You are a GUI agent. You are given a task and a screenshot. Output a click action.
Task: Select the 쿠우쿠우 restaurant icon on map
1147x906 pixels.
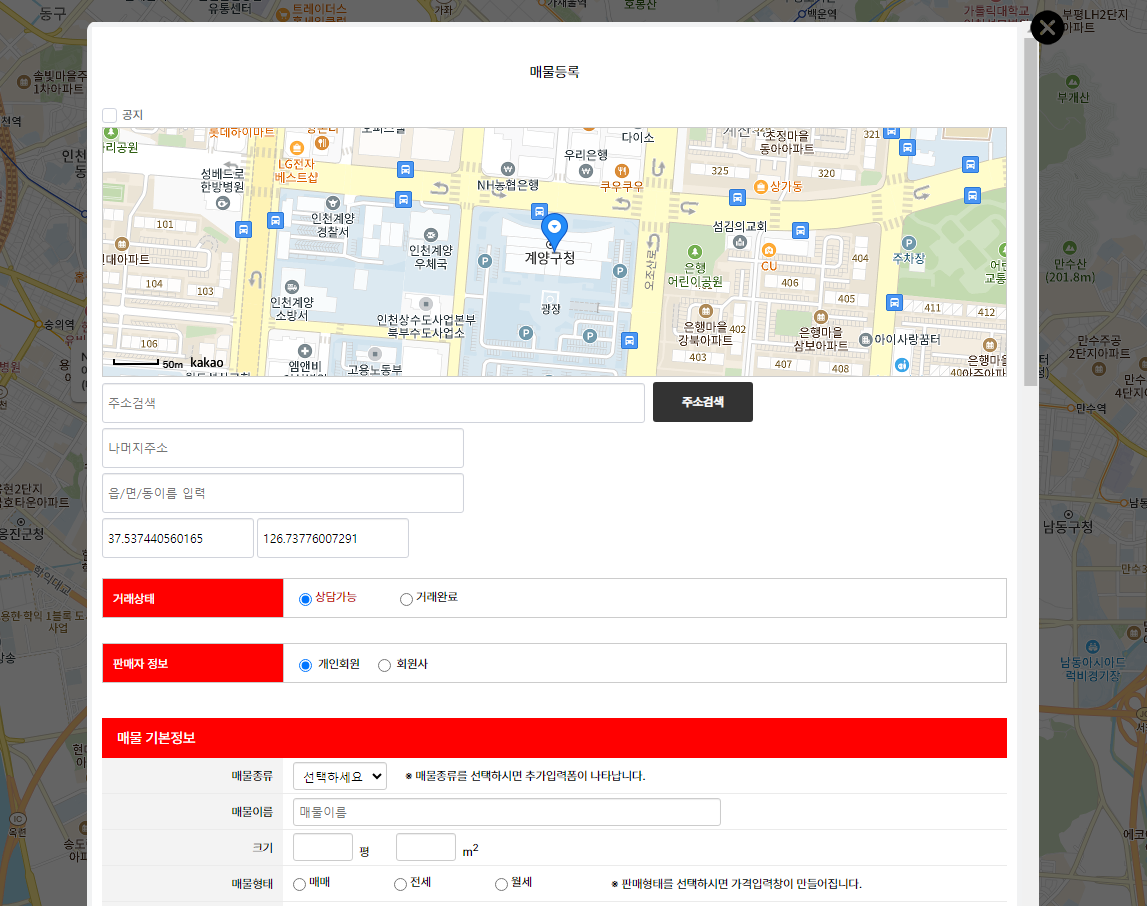(621, 170)
